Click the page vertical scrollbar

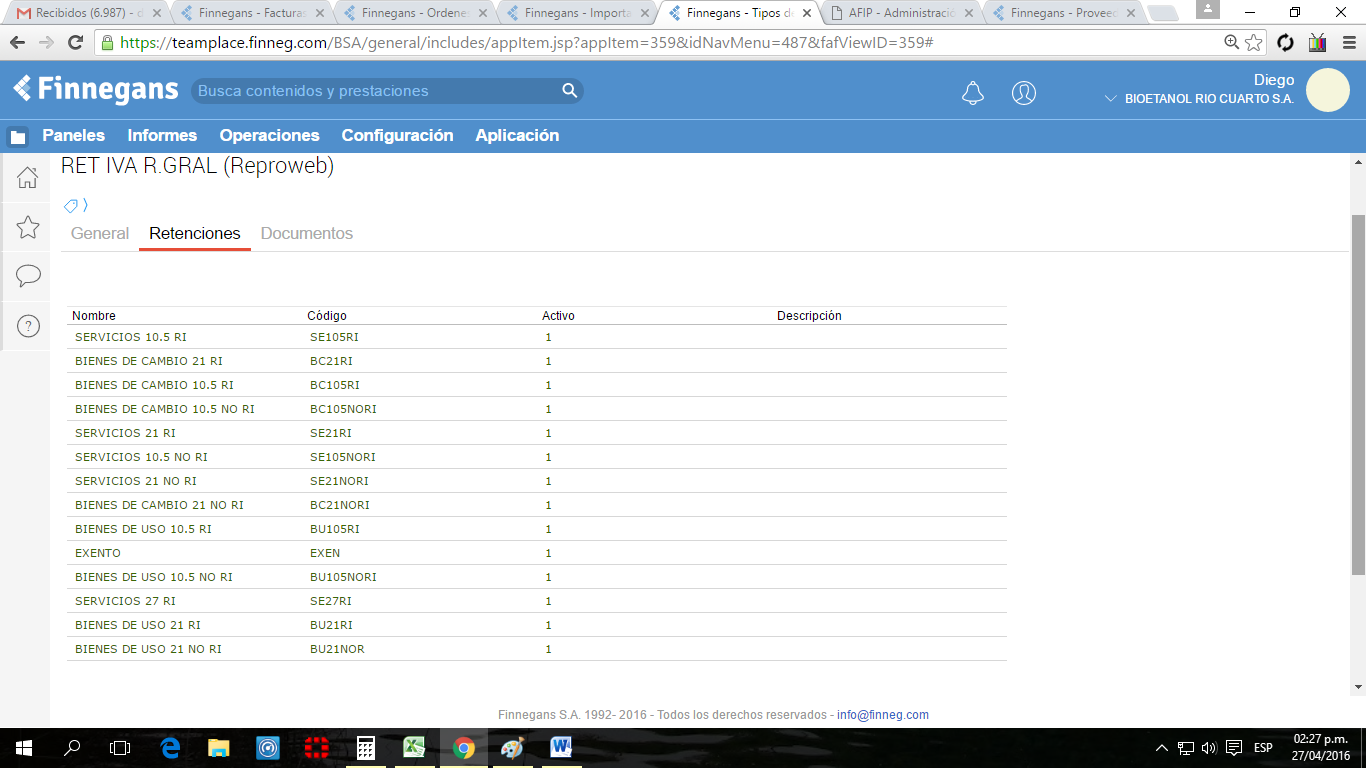click(1358, 394)
